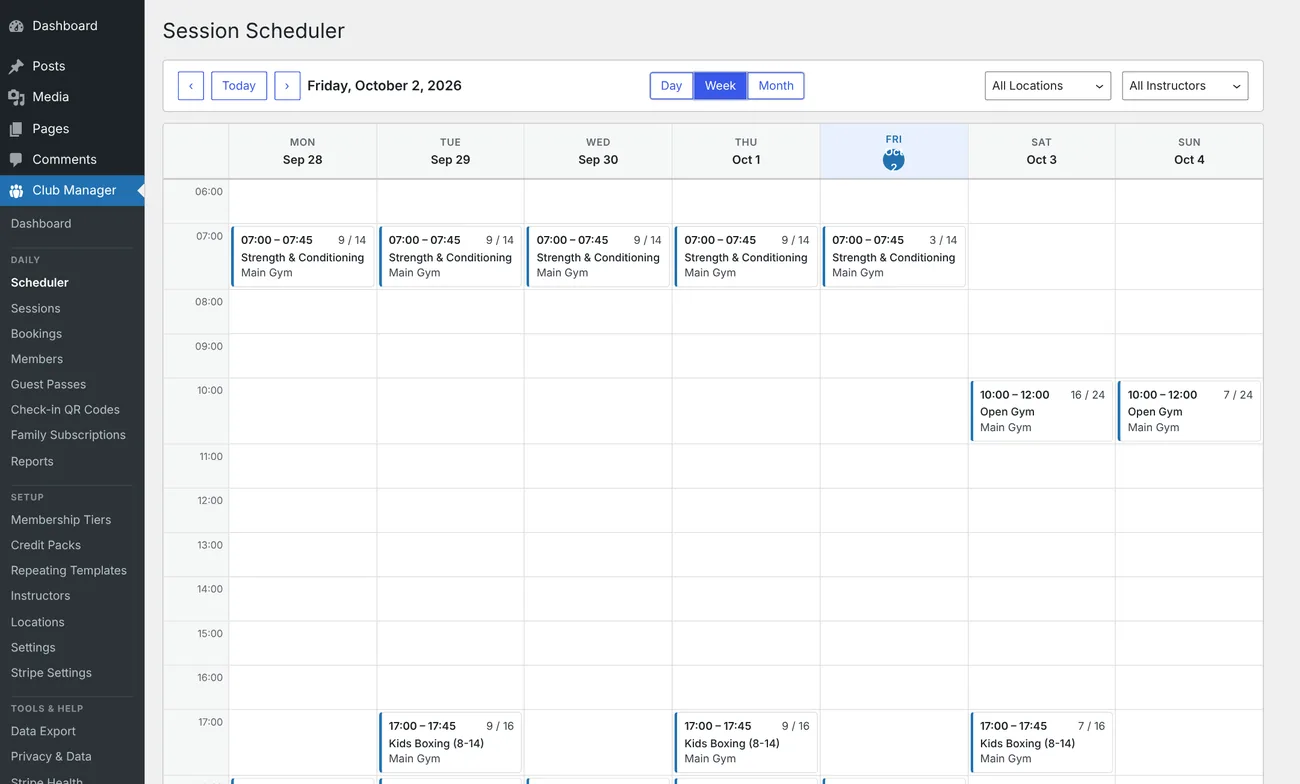Image resolution: width=1300 pixels, height=784 pixels.
Task: Open Privacy & Data page
Action: click(51, 757)
